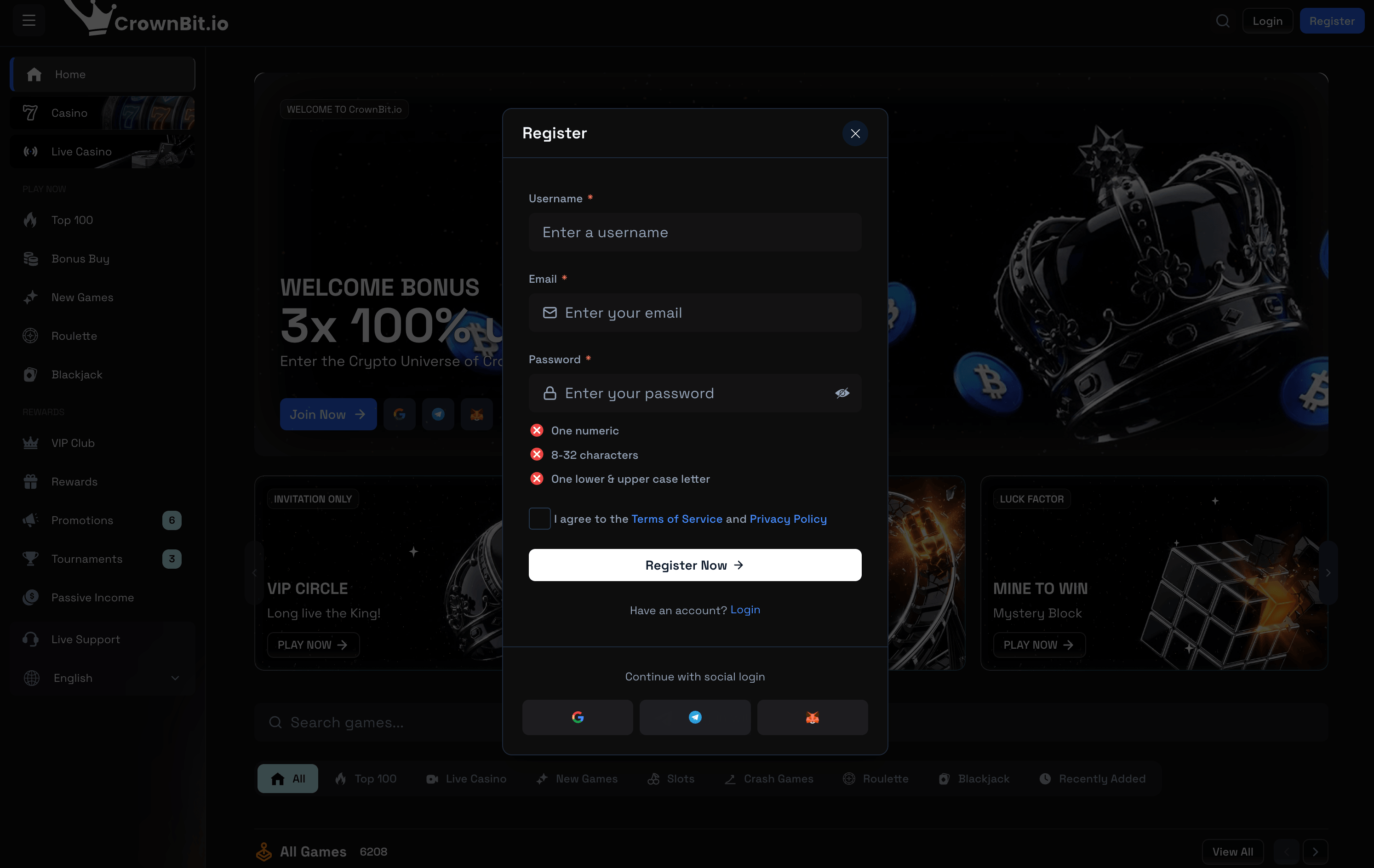Click the password input field
The width and height of the screenshot is (1374, 868).
[695, 393]
